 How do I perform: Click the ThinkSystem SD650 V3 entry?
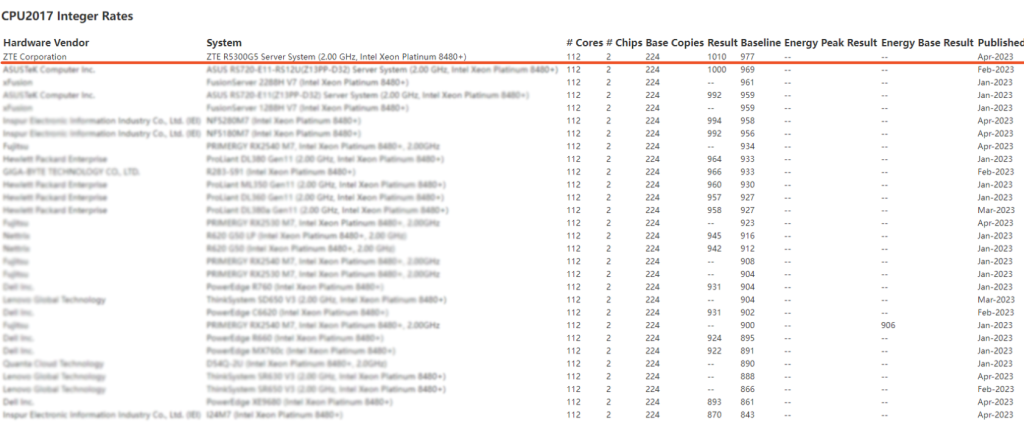327,300
